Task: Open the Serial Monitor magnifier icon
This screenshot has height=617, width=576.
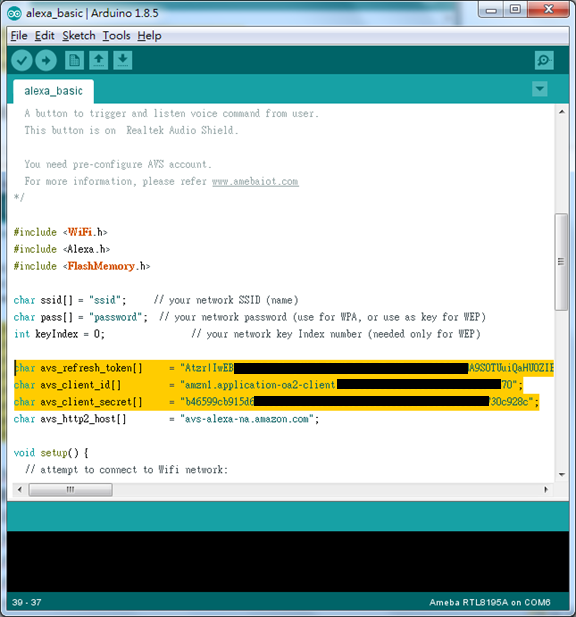Action: pos(544,61)
